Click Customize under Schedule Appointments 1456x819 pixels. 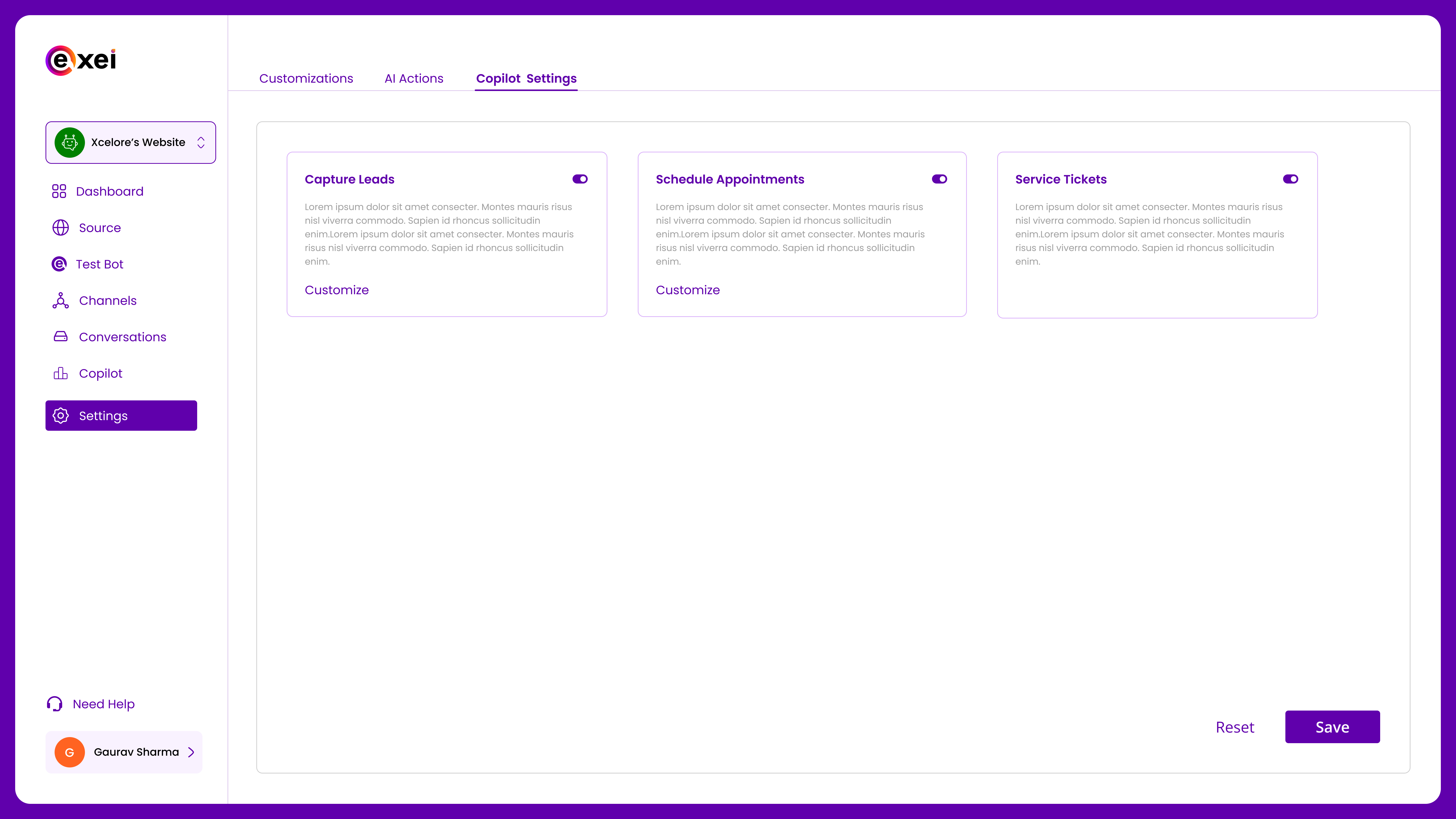coord(687,290)
